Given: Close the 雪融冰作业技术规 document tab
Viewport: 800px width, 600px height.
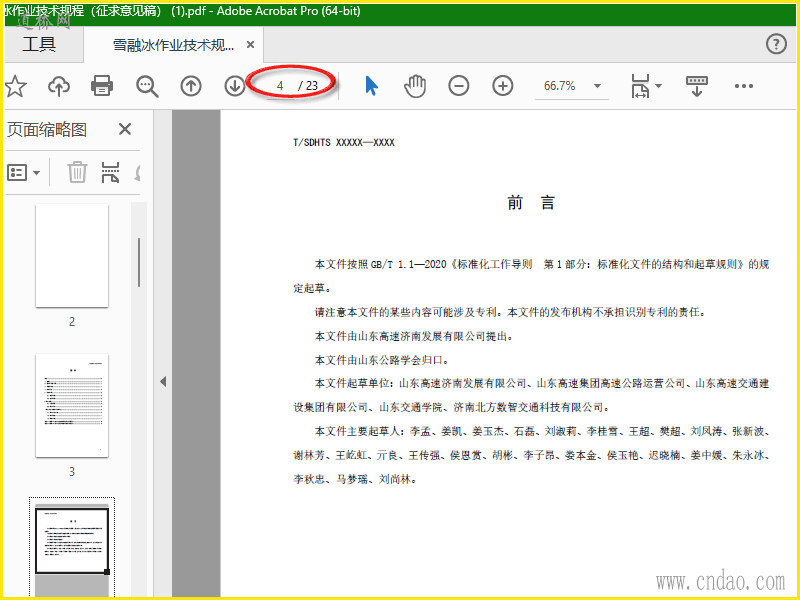Looking at the screenshot, I should pyautogui.click(x=250, y=45).
